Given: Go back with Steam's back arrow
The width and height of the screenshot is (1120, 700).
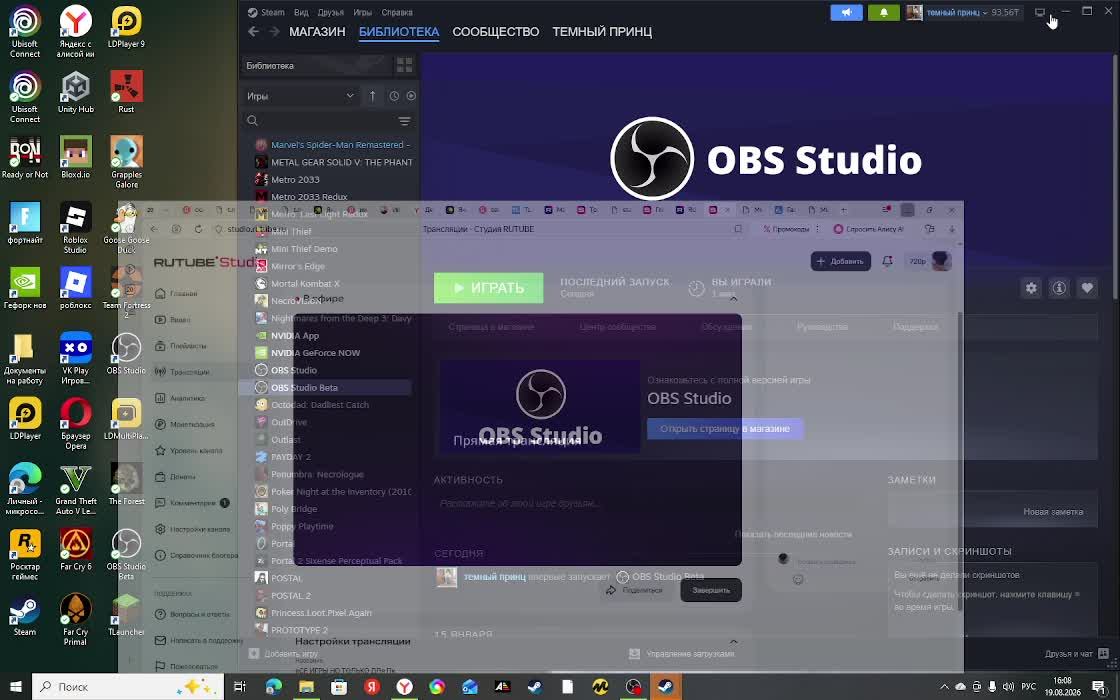Looking at the screenshot, I should pyautogui.click(x=254, y=31).
